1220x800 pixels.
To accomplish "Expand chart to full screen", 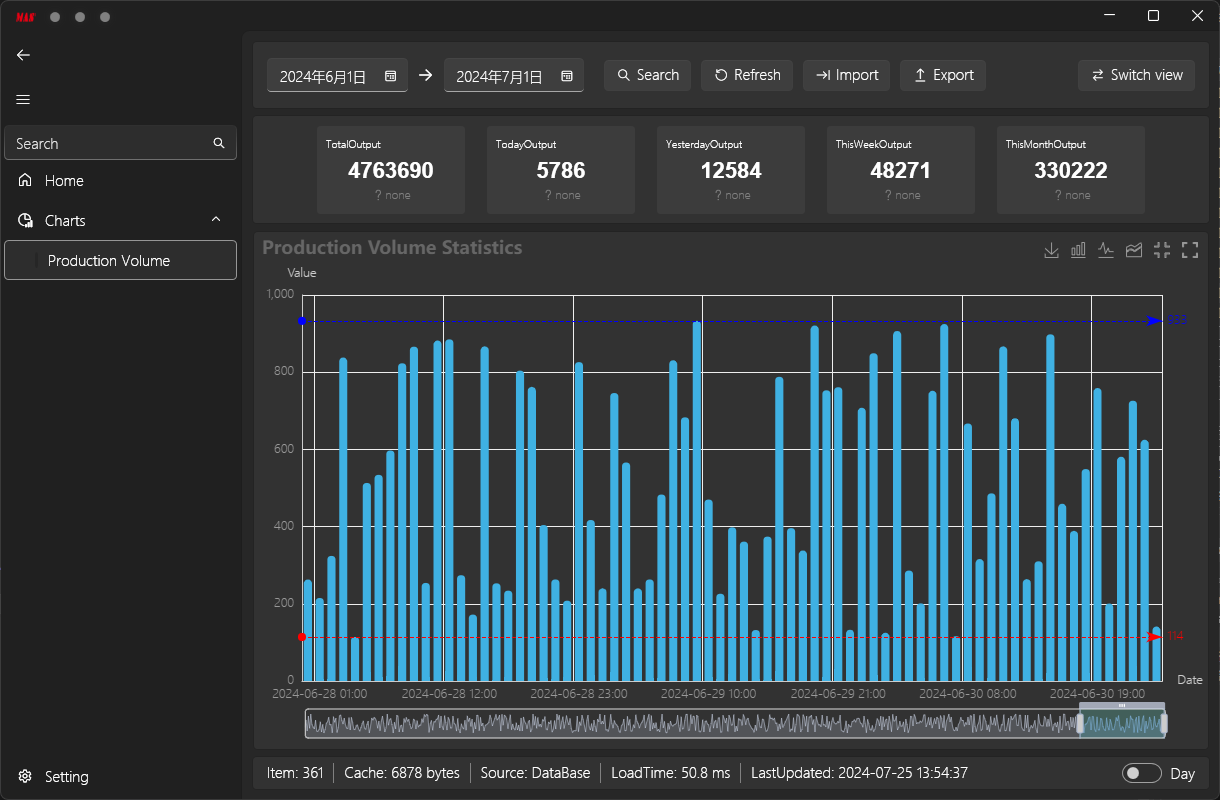I will coord(1190,250).
